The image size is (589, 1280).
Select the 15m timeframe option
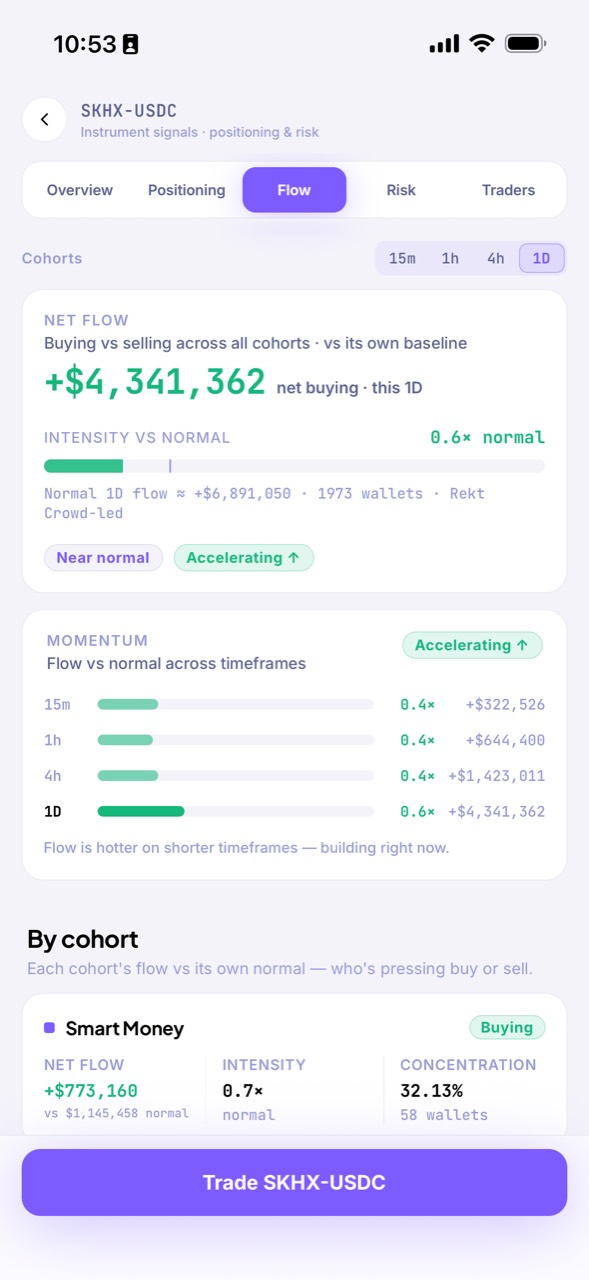point(402,258)
